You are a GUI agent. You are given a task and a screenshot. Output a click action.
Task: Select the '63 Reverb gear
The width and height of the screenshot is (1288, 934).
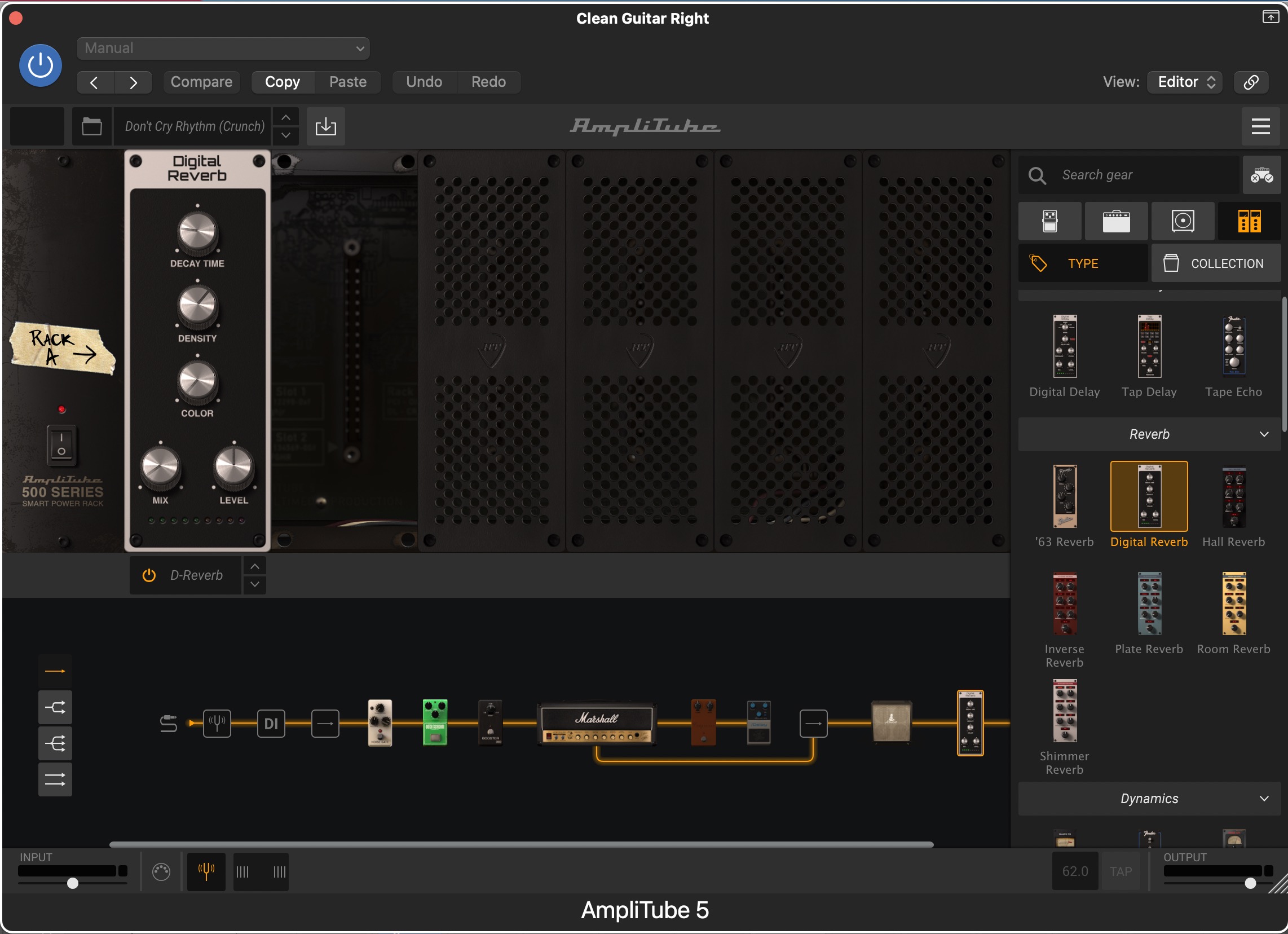point(1065,505)
